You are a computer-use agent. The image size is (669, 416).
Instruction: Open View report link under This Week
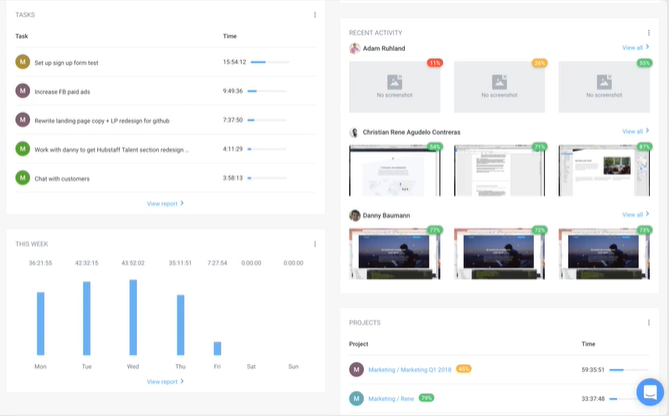(x=165, y=381)
